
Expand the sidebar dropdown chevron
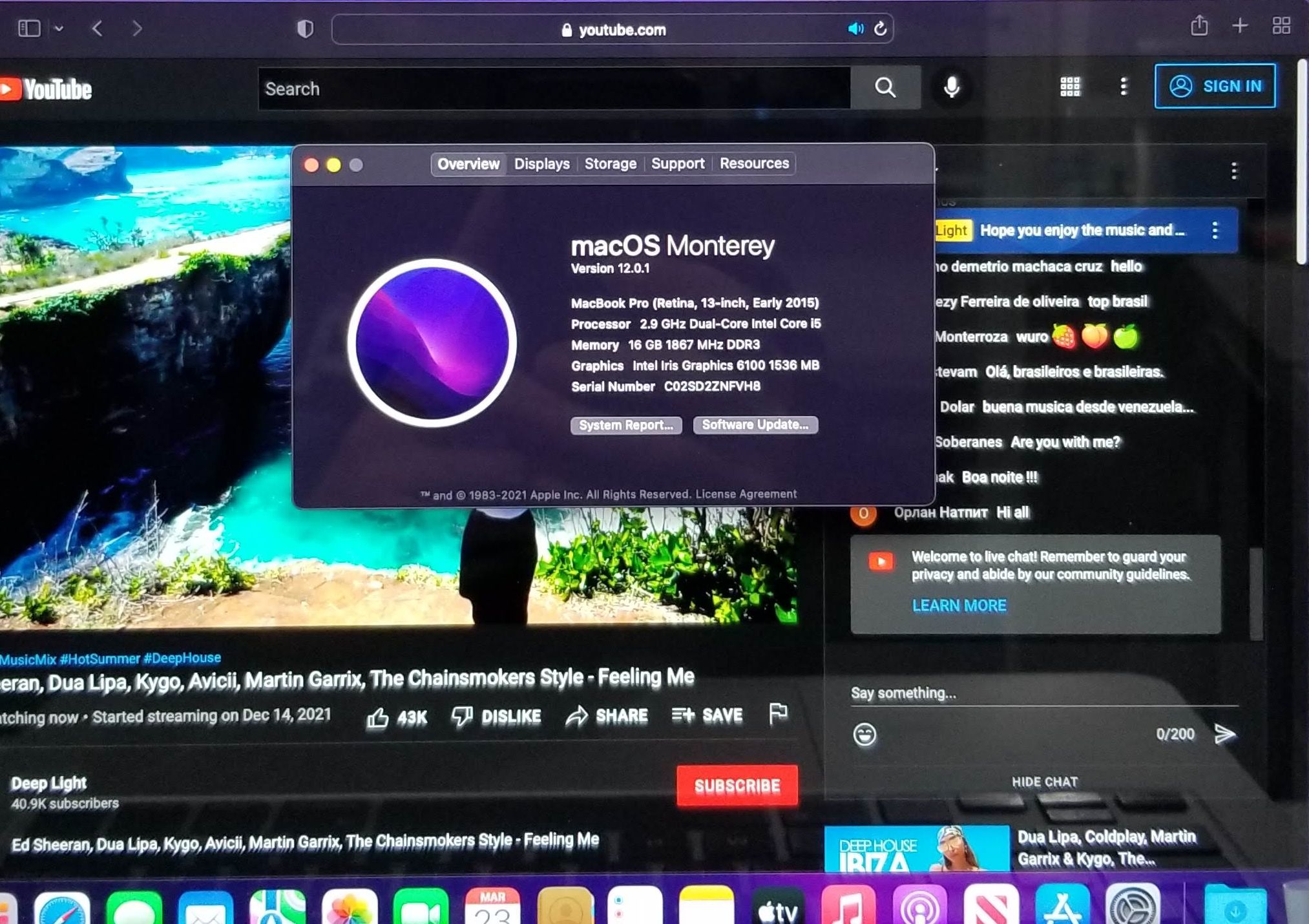coord(59,28)
